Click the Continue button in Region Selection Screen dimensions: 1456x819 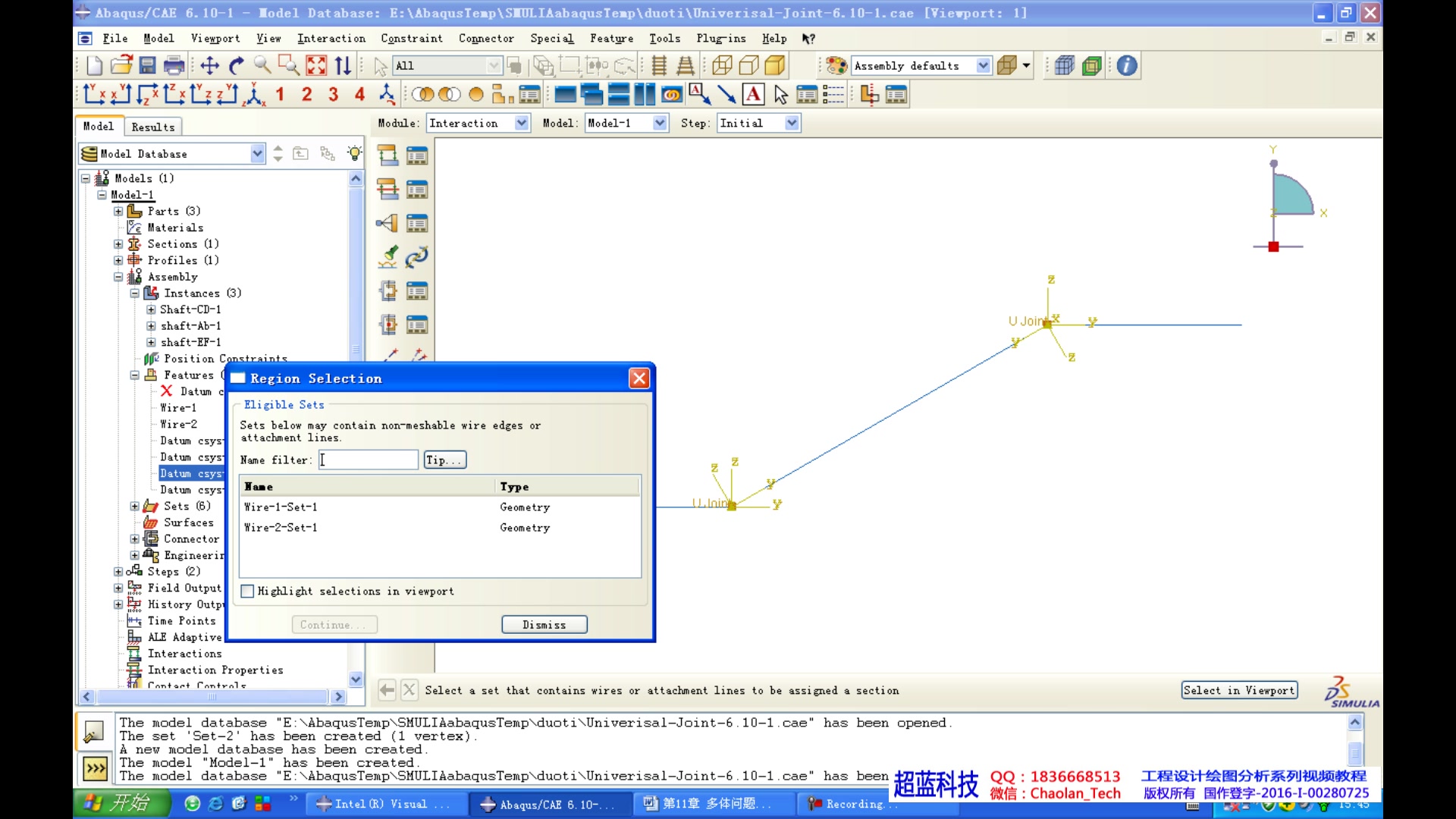click(334, 624)
